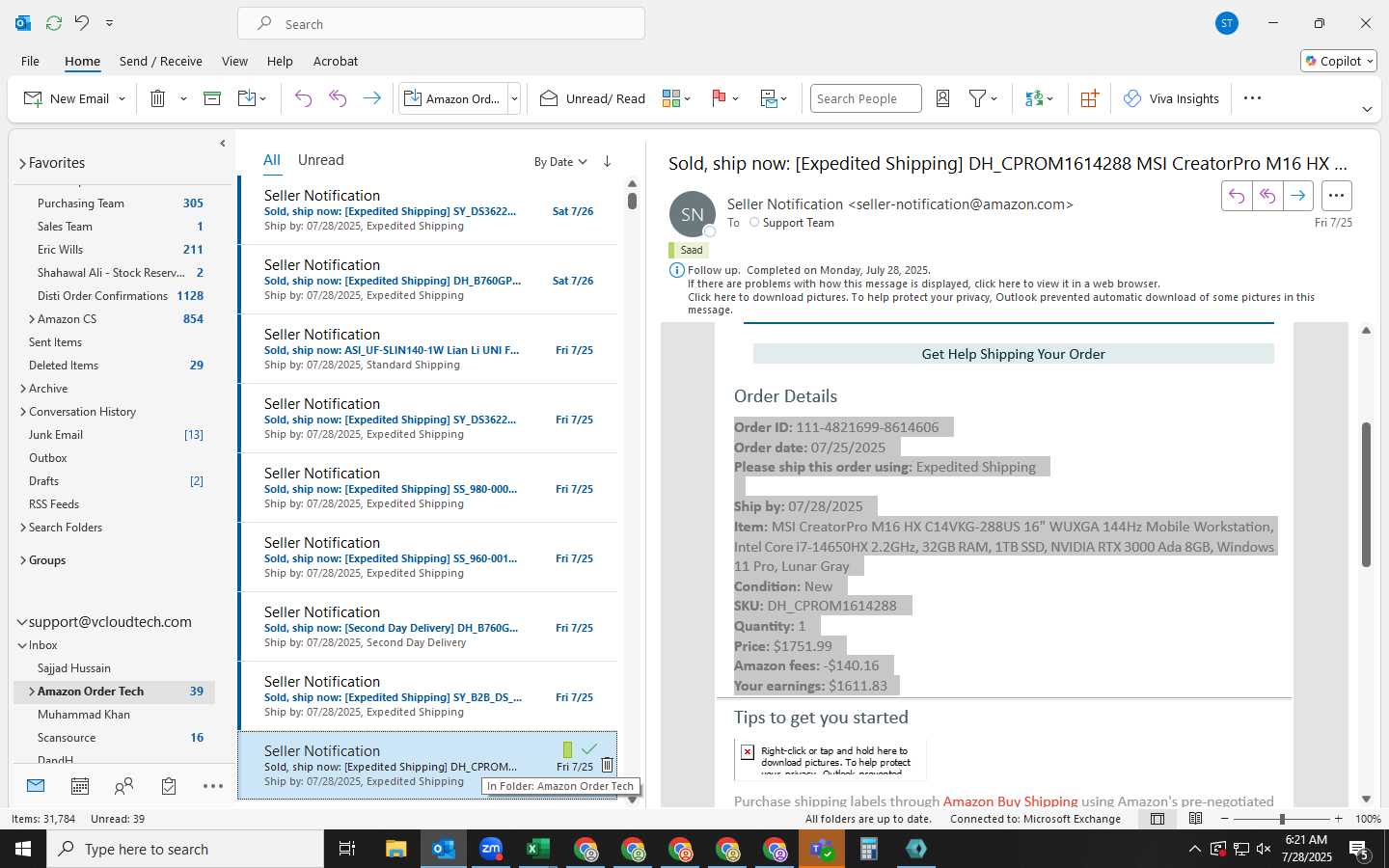Open the Acrobat tab
The height and width of the screenshot is (868, 1389).
click(336, 61)
